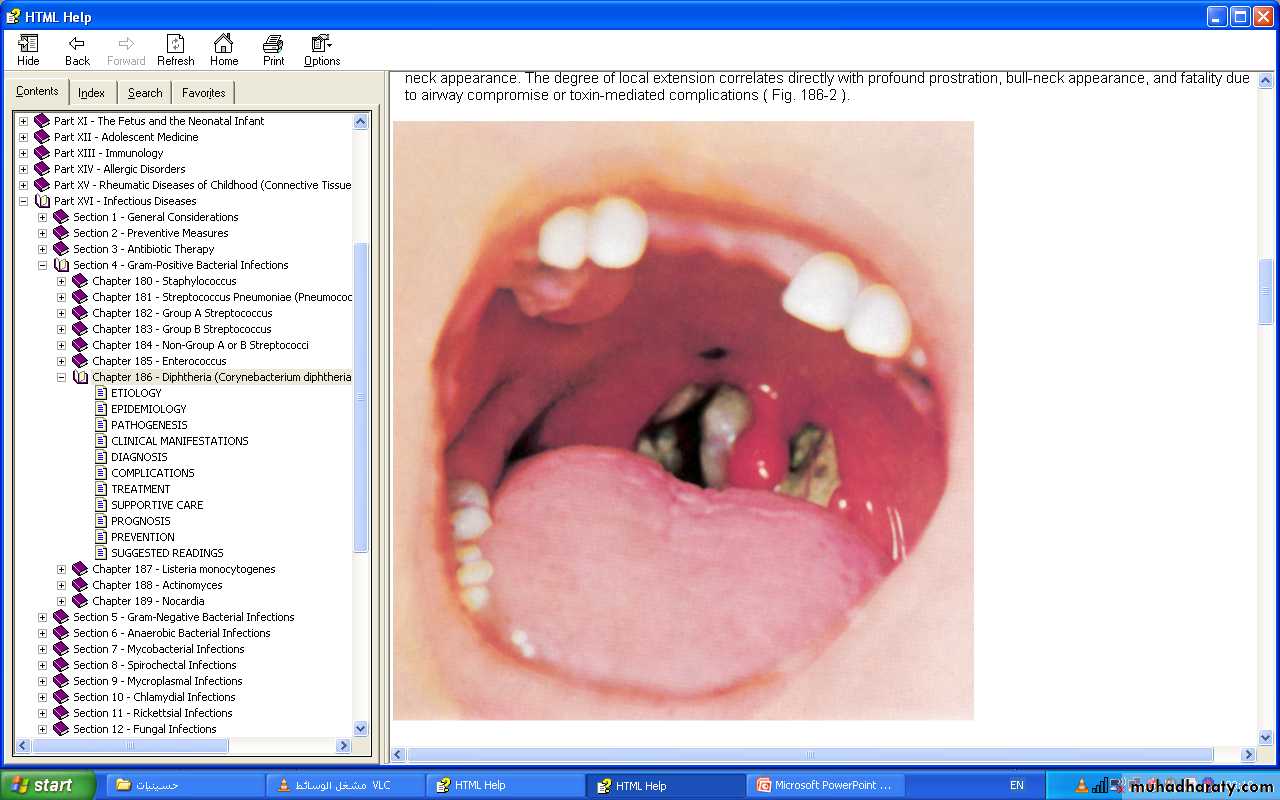Image resolution: width=1280 pixels, height=800 pixels.
Task: Expand Section 5 - Gram-Negative Bacterial Infections
Action: coord(42,617)
